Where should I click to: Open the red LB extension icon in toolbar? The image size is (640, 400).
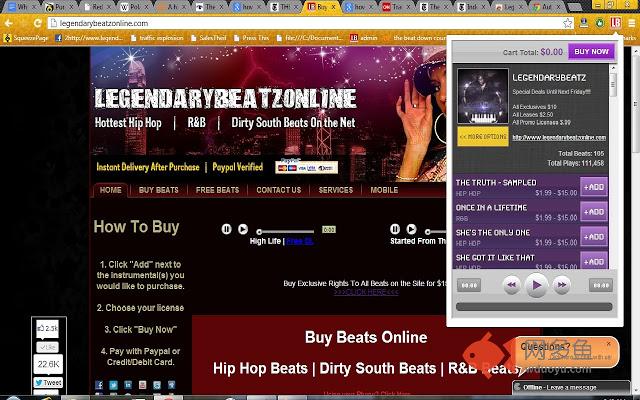tap(616, 22)
